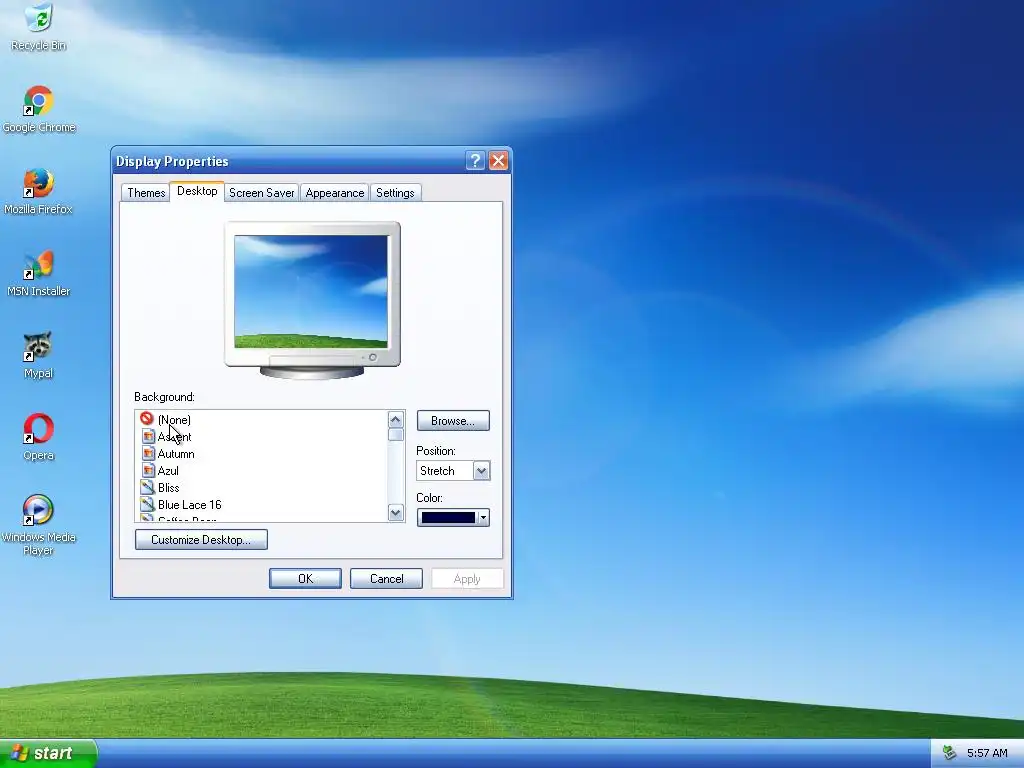Select the Google Chrome desktop shortcut
Viewport: 1024px width, 768px height.
coord(39,109)
